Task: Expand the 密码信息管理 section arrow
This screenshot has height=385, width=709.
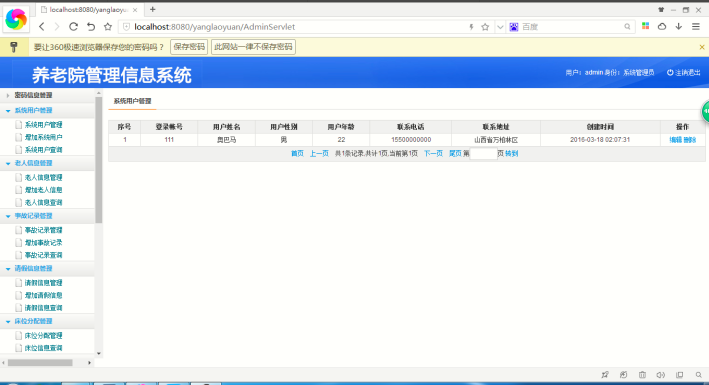Action: [8, 95]
